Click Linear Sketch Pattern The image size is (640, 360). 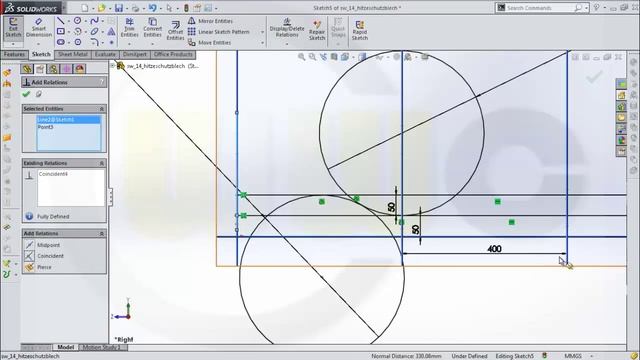pyautogui.click(x=218, y=32)
